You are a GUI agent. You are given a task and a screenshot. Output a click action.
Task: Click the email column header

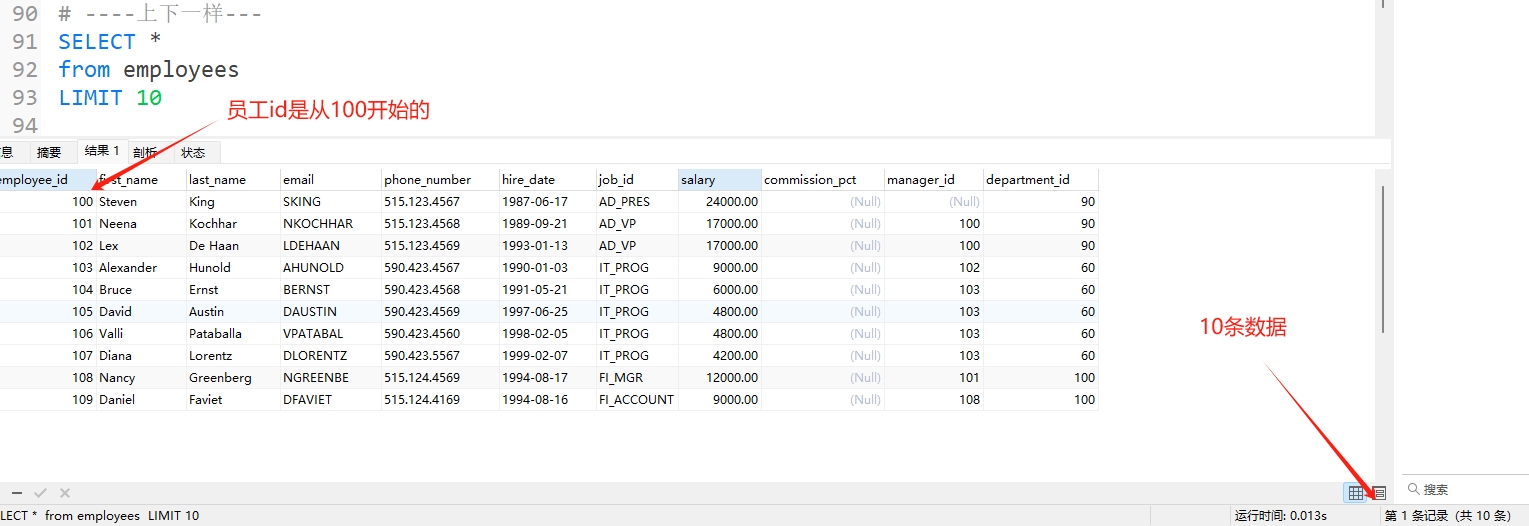[x=329, y=180]
